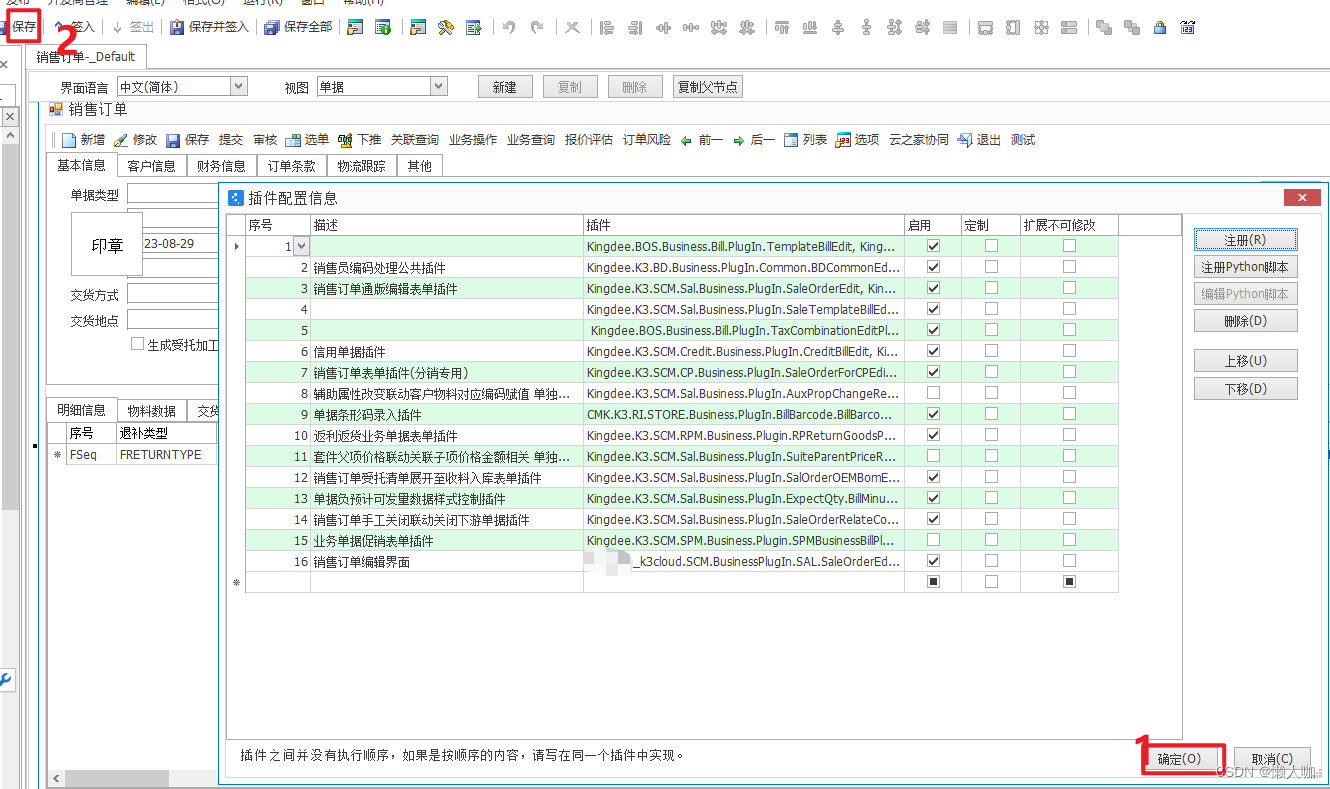This screenshot has height=789, width=1330.
Task: Toggle 启用 checkbox for 信用单据插件
Action: coord(933,351)
